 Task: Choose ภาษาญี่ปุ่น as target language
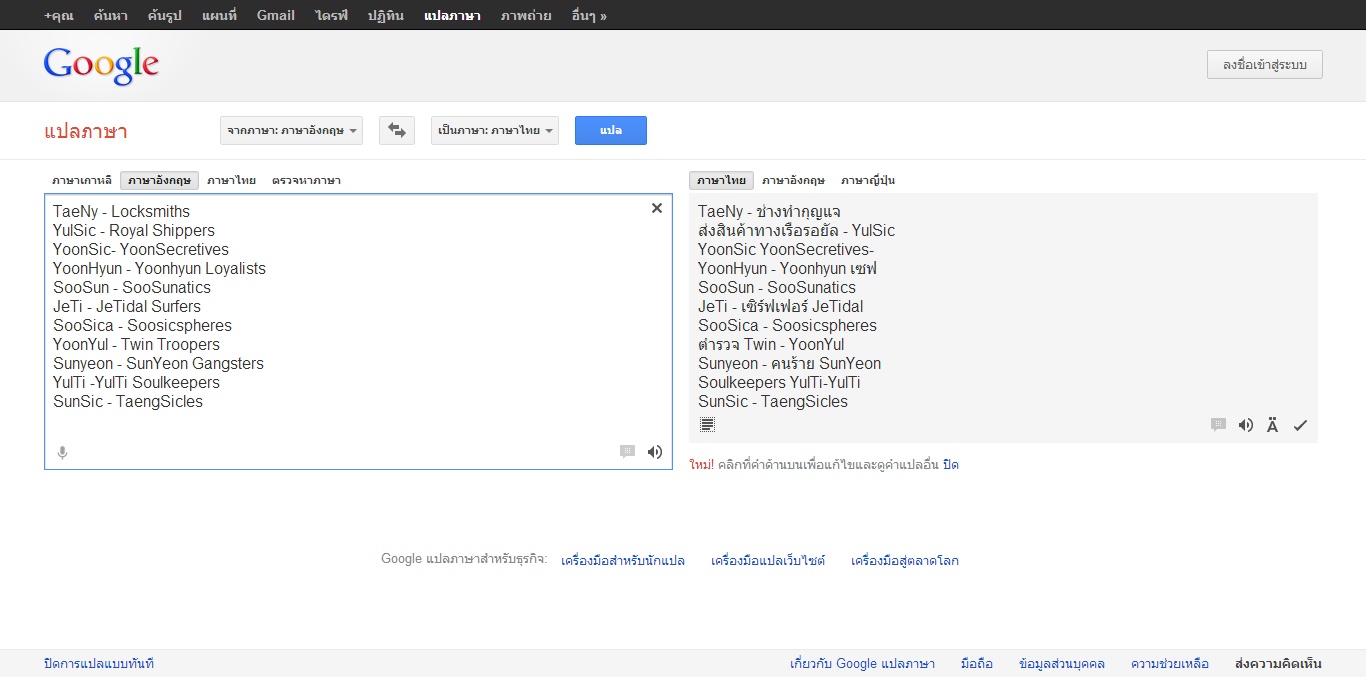(867, 181)
